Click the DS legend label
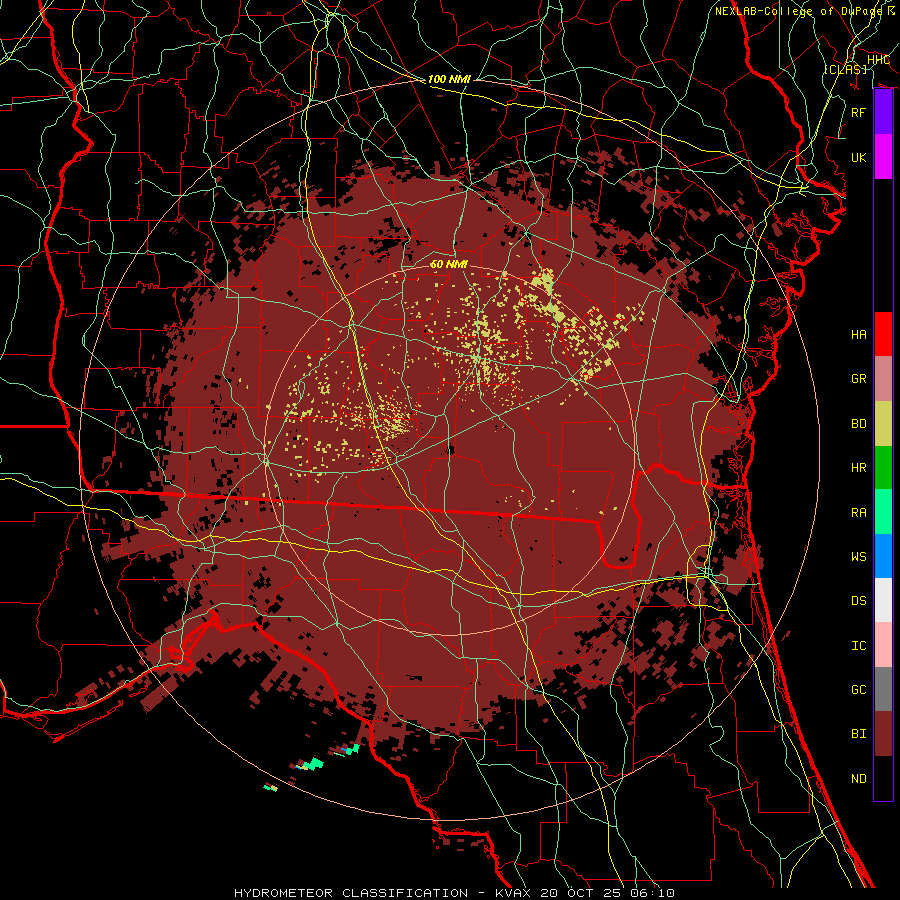 pos(858,601)
